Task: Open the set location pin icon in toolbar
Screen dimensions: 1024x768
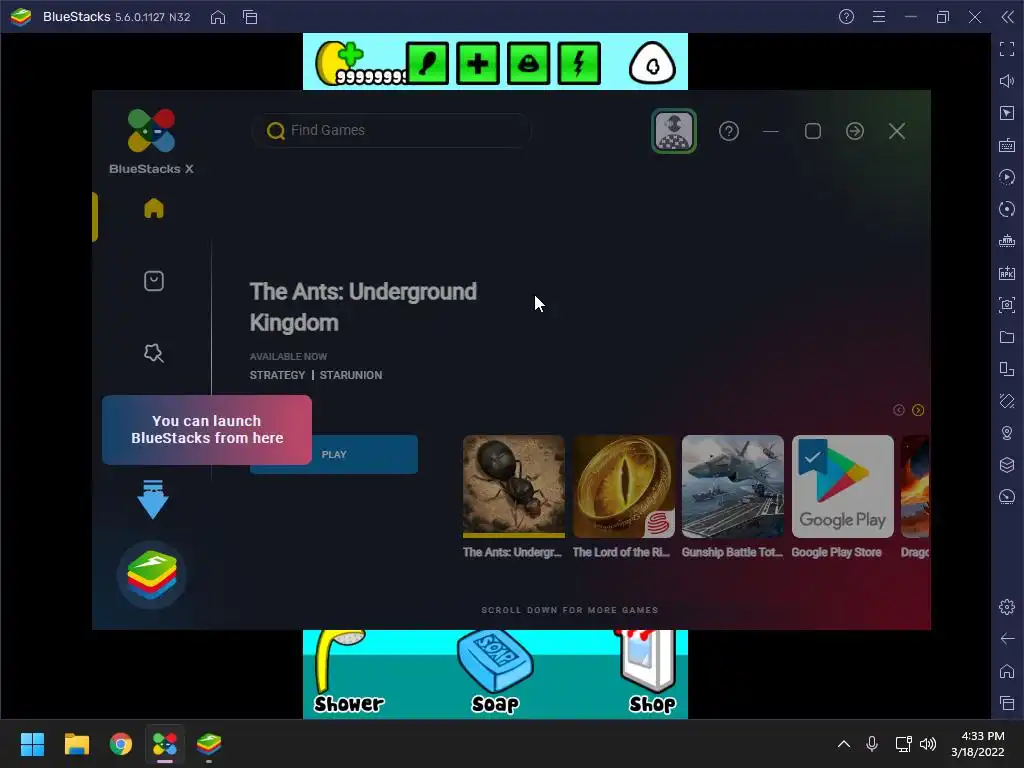Action: [1007, 433]
